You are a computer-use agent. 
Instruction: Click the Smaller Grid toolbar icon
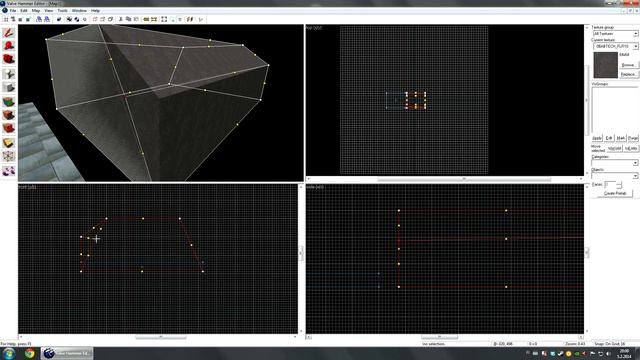[x=20, y=19]
